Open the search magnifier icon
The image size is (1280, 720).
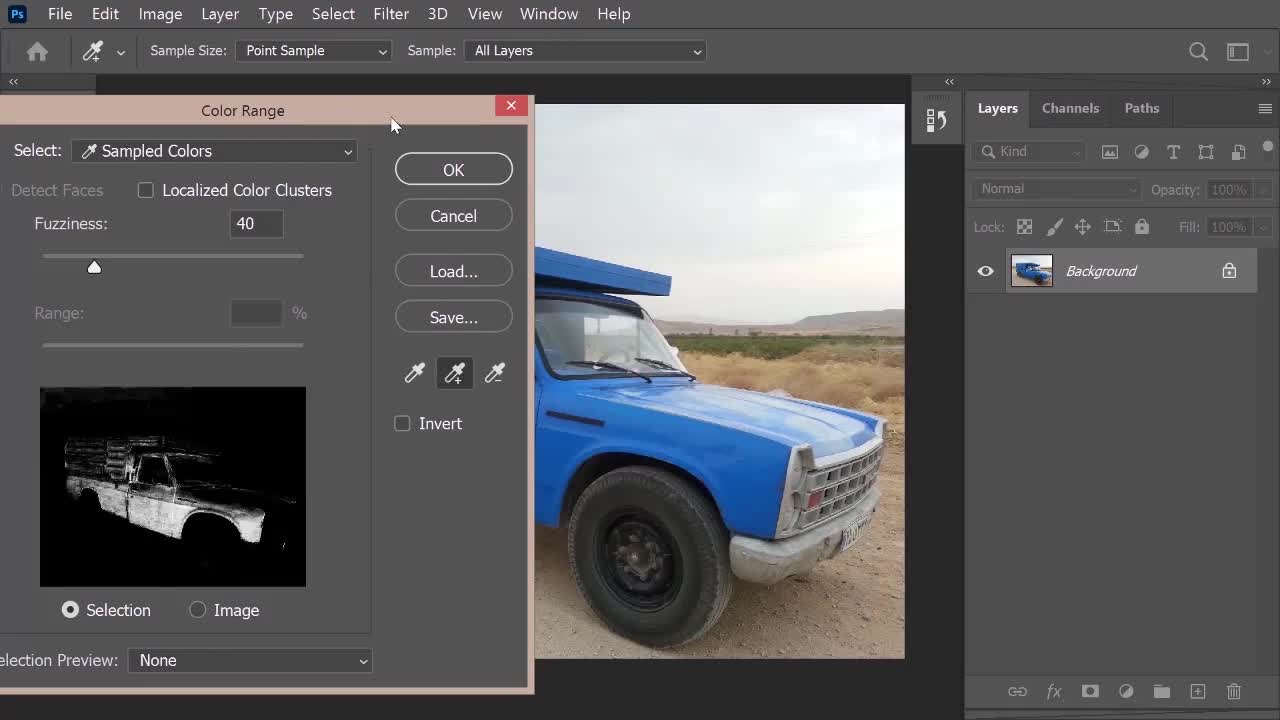pyautogui.click(x=1198, y=52)
